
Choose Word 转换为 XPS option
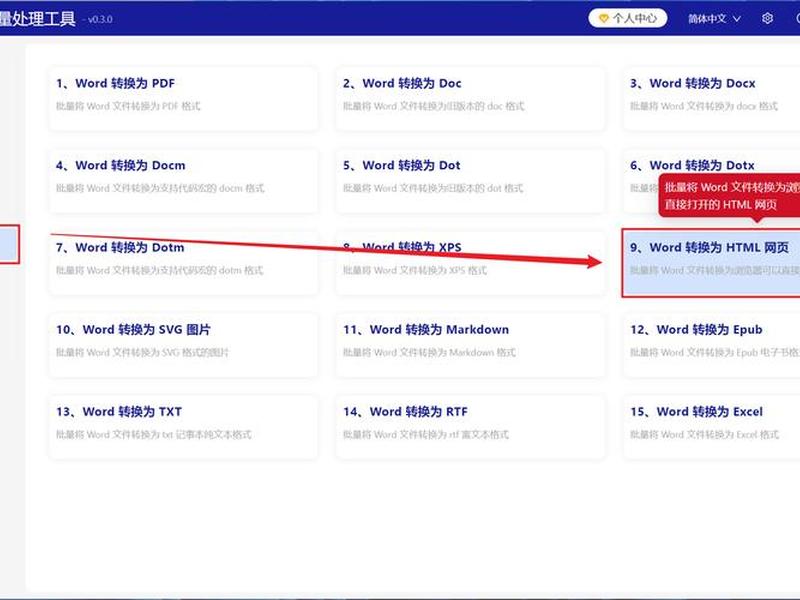[x=470, y=263]
